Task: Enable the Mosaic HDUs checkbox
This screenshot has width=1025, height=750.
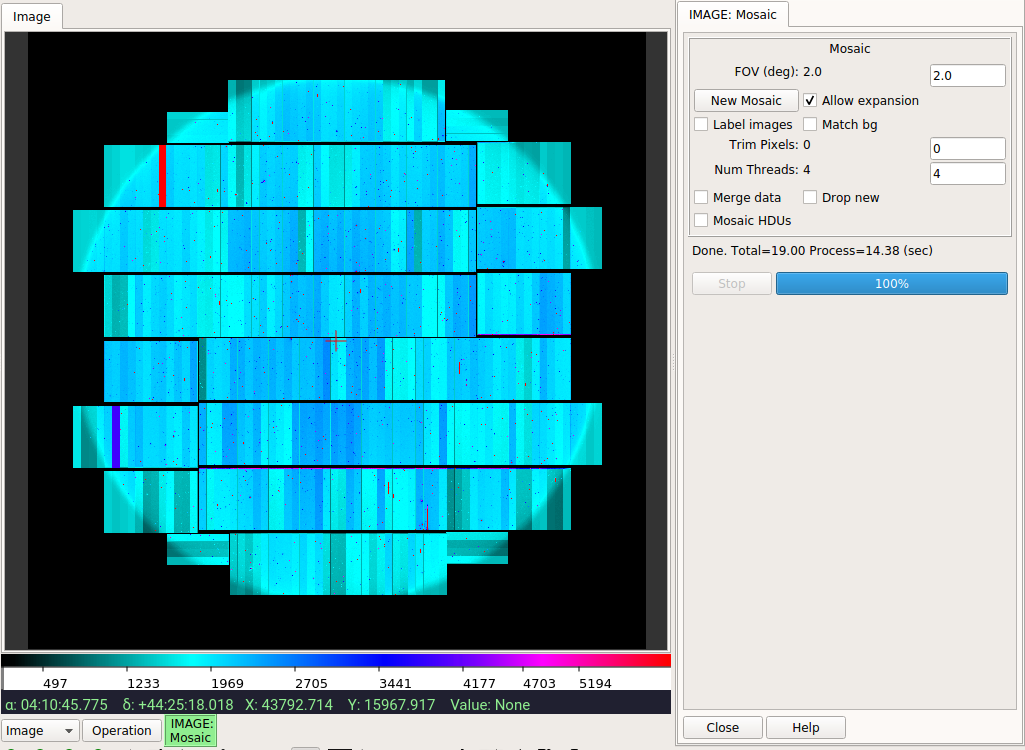Action: click(x=701, y=220)
